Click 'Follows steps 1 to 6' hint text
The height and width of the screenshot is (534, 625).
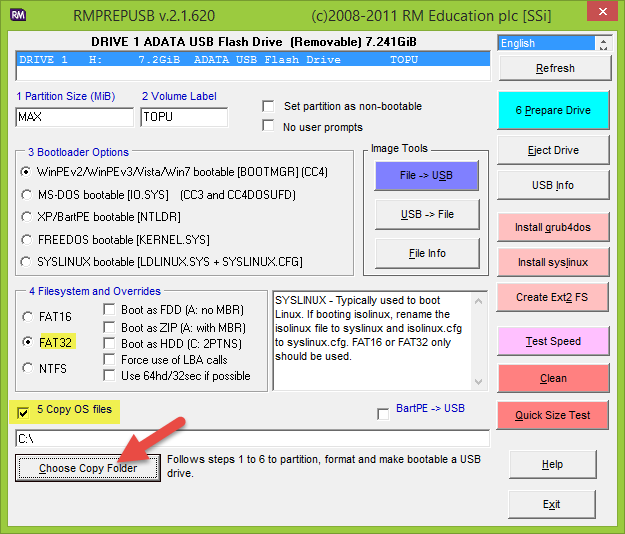[x=324, y=466]
